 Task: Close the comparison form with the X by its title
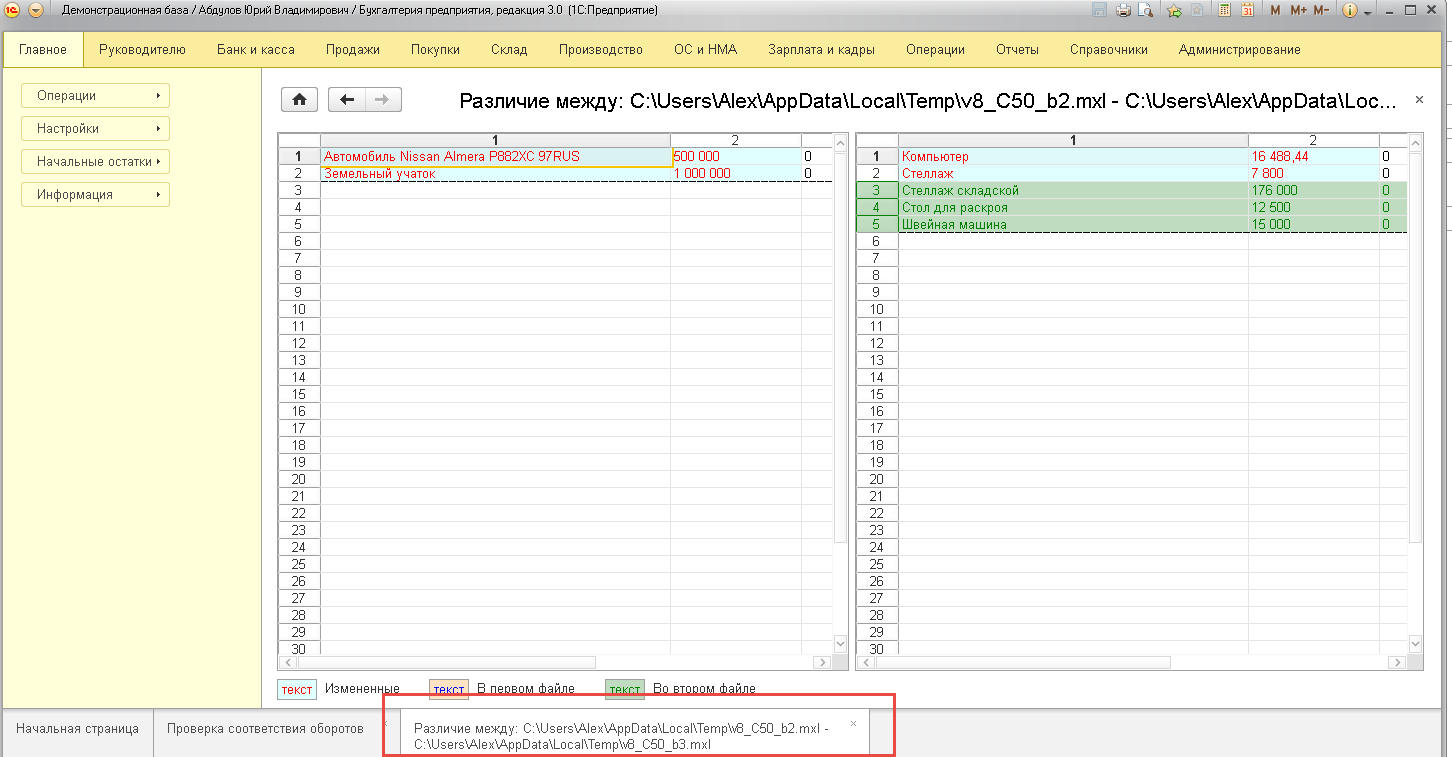point(1419,100)
